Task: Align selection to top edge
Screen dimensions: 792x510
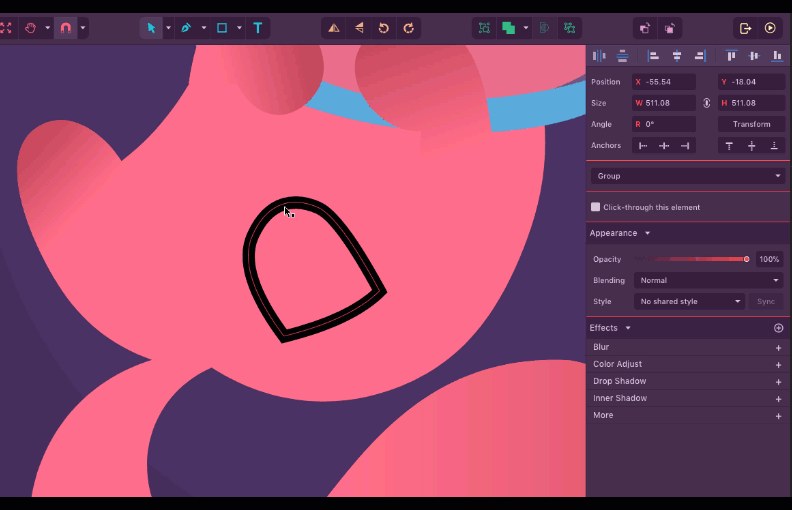Action: (731, 56)
